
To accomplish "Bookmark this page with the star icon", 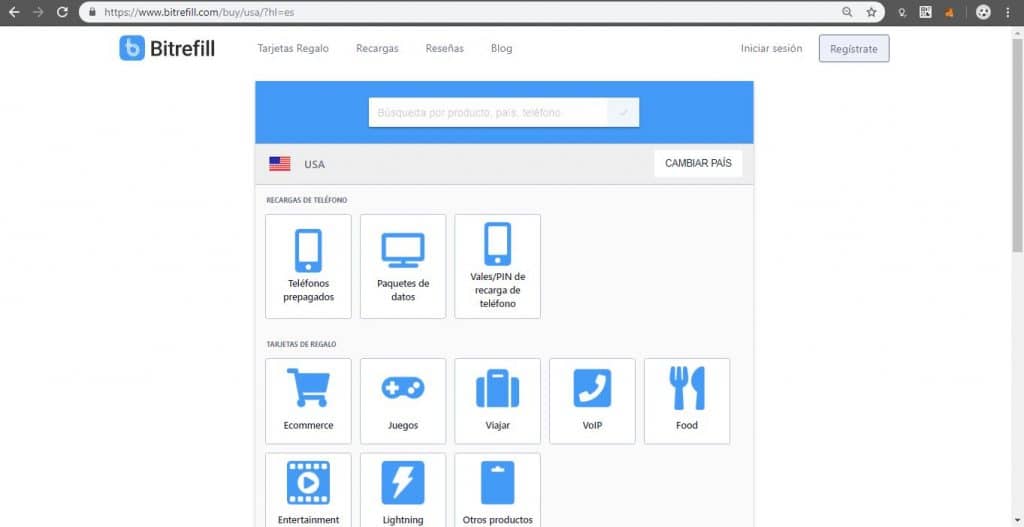I will (871, 12).
